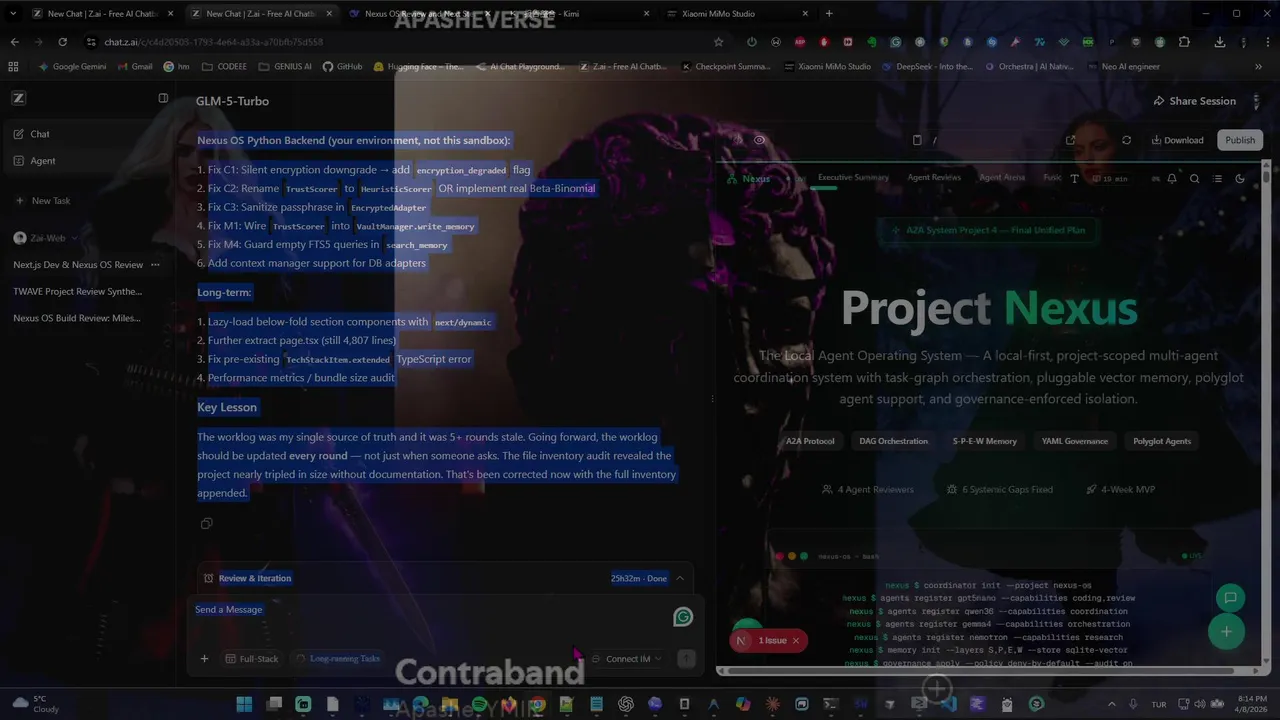This screenshot has height=720, width=1280.
Task: Reload the browser page
Action: coord(62,42)
